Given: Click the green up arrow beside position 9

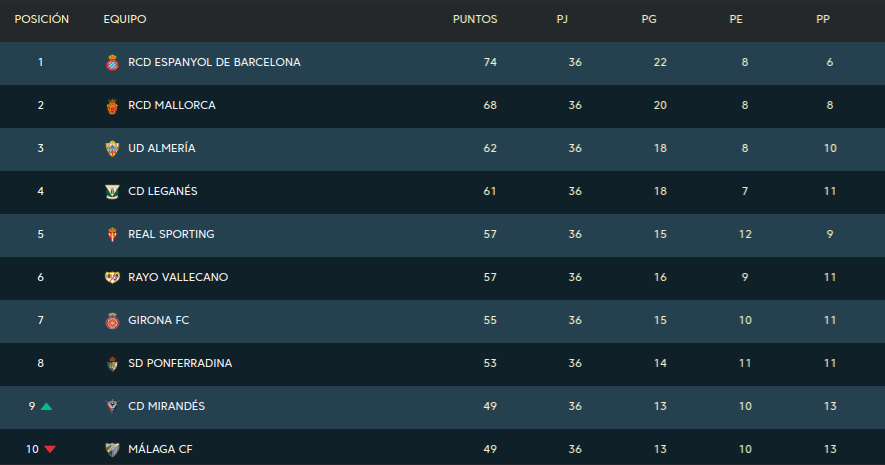Looking at the screenshot, I should point(46,406).
